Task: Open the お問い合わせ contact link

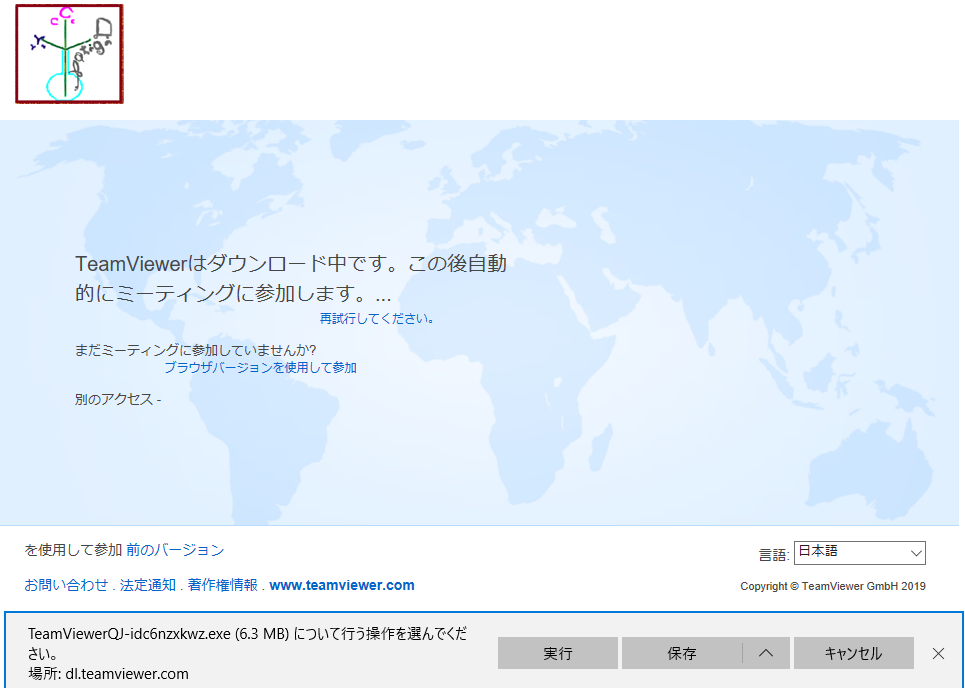Action: click(x=66, y=585)
